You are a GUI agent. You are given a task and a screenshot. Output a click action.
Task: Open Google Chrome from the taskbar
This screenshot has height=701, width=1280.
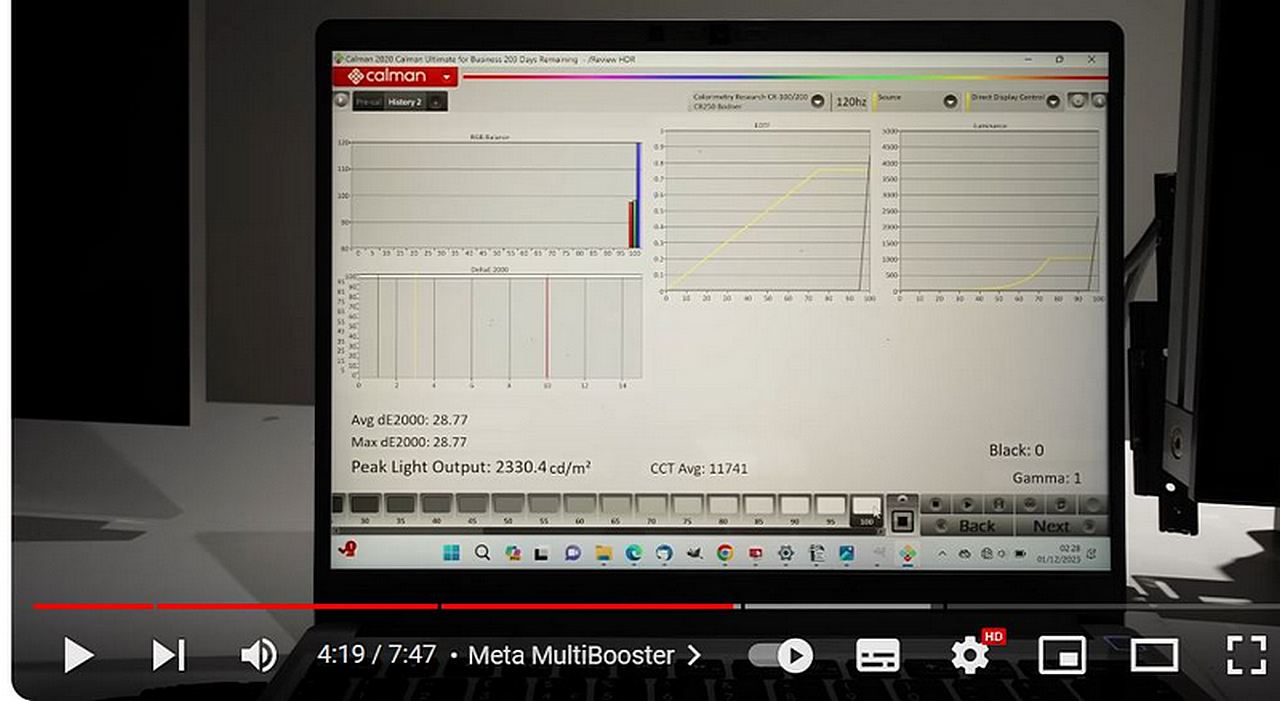click(725, 553)
